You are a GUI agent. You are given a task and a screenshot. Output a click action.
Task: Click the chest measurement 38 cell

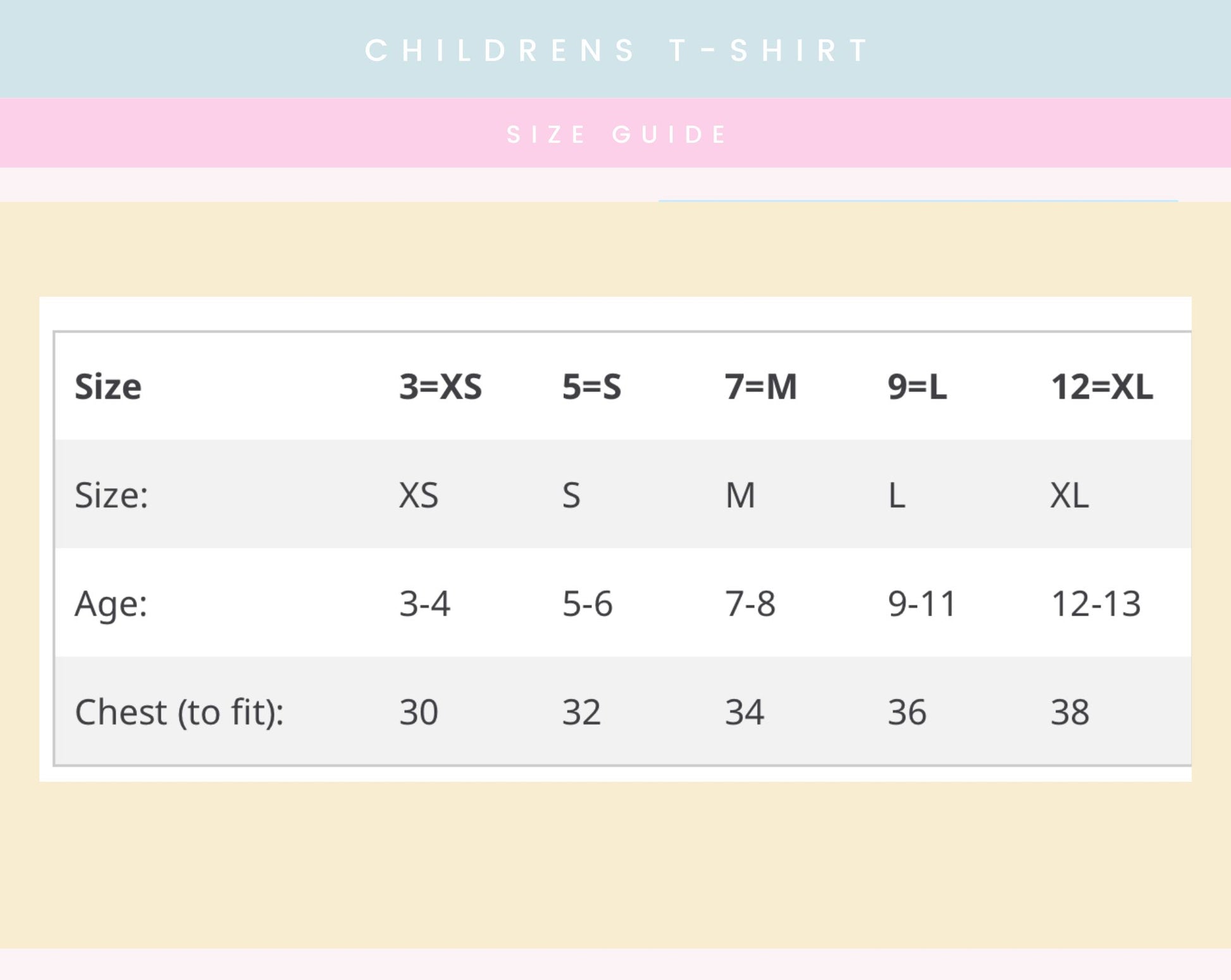pos(1070,712)
